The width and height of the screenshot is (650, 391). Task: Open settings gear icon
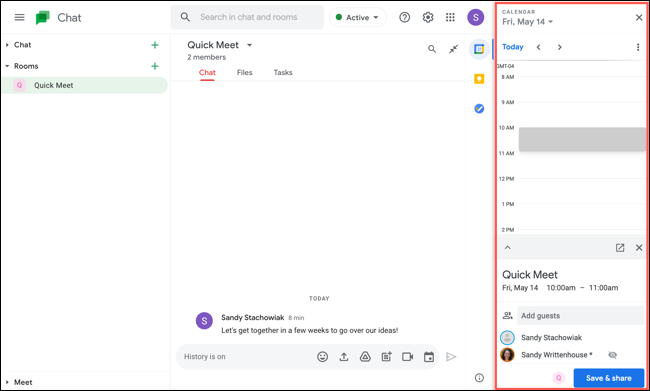428,17
